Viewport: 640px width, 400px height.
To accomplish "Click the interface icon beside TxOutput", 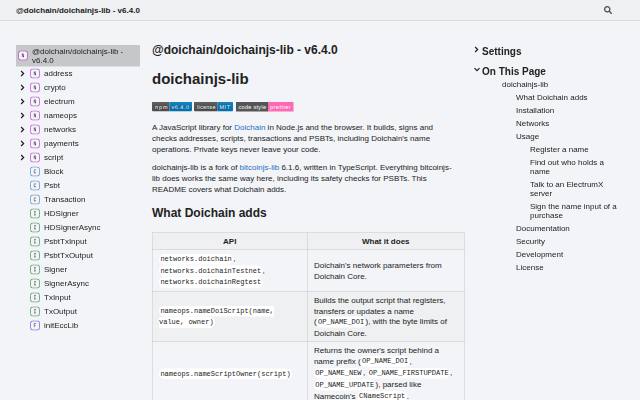I will tap(35, 311).
